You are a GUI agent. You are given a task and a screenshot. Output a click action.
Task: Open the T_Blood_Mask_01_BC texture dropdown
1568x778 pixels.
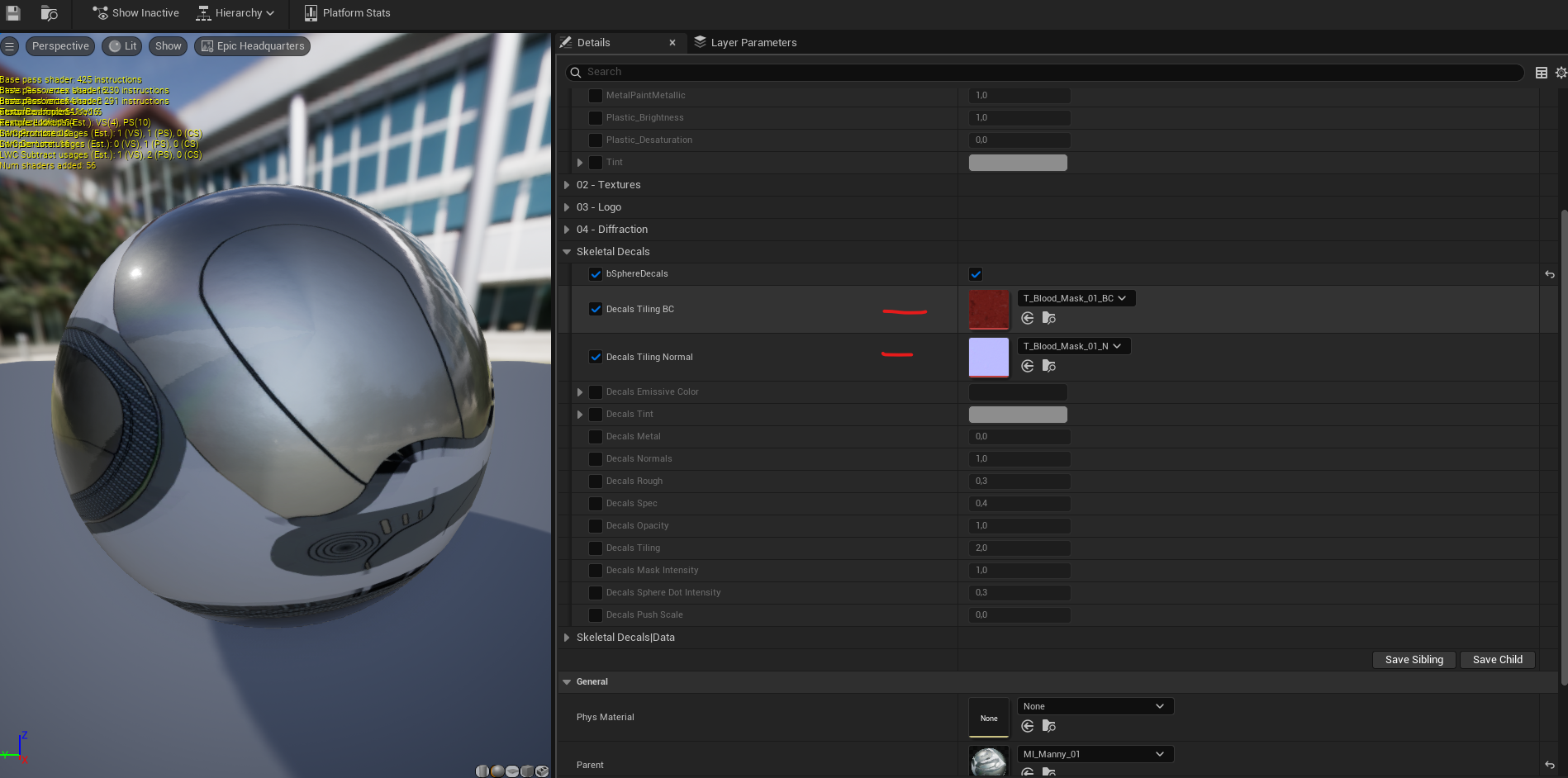pyautogui.click(x=1076, y=298)
